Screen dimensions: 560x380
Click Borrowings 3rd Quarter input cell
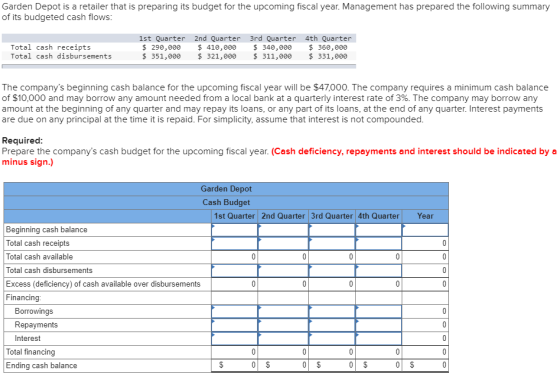pos(332,311)
